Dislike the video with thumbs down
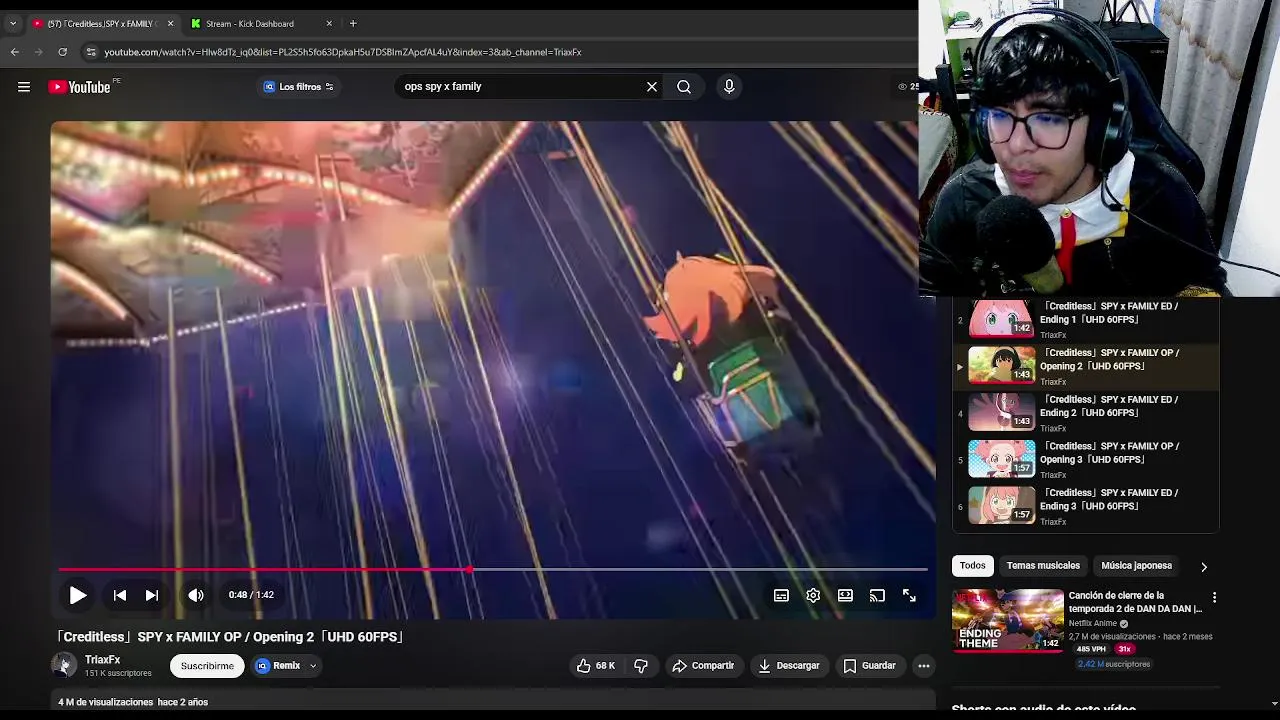 point(641,665)
